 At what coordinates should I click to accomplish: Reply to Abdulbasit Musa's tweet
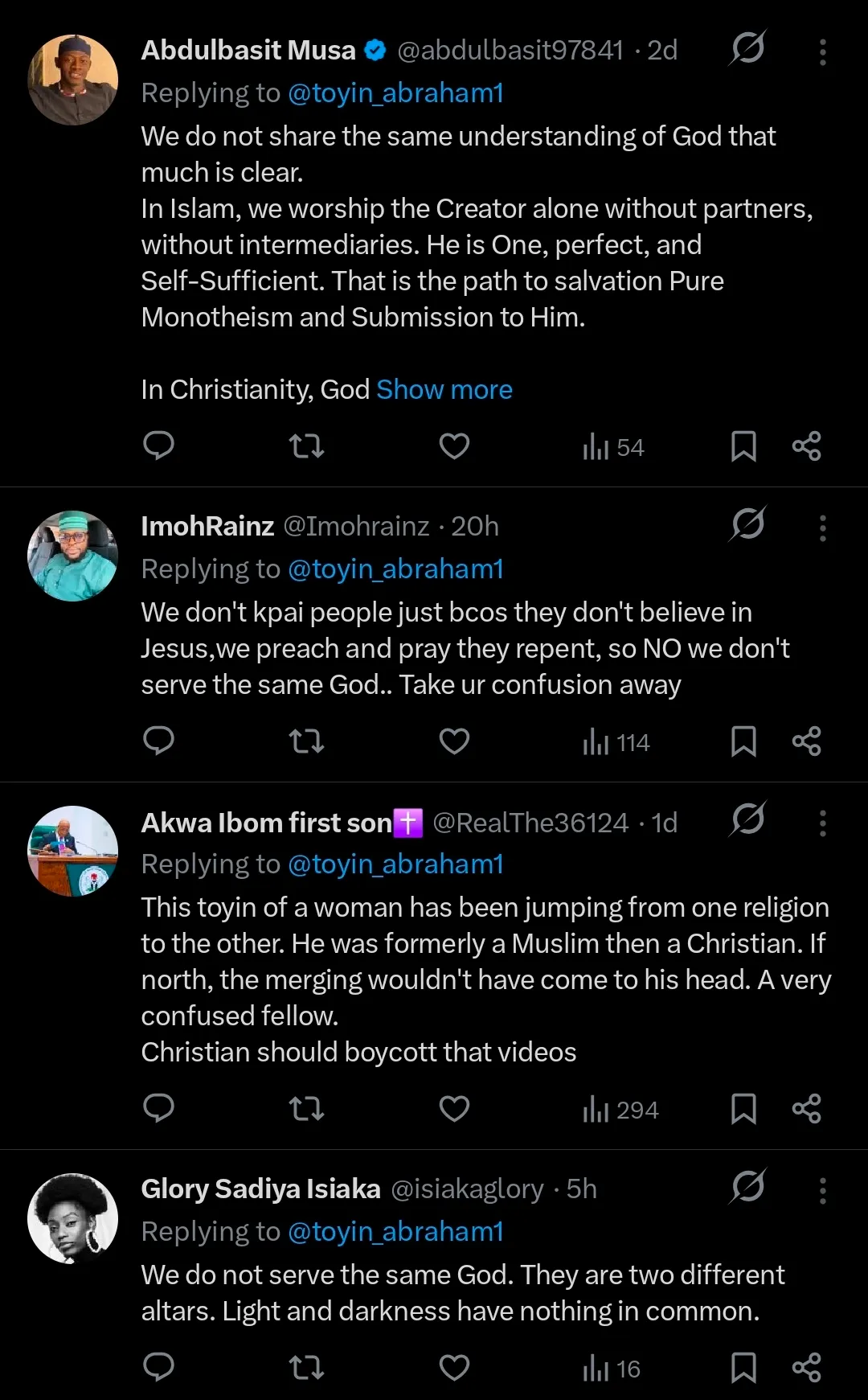point(158,445)
